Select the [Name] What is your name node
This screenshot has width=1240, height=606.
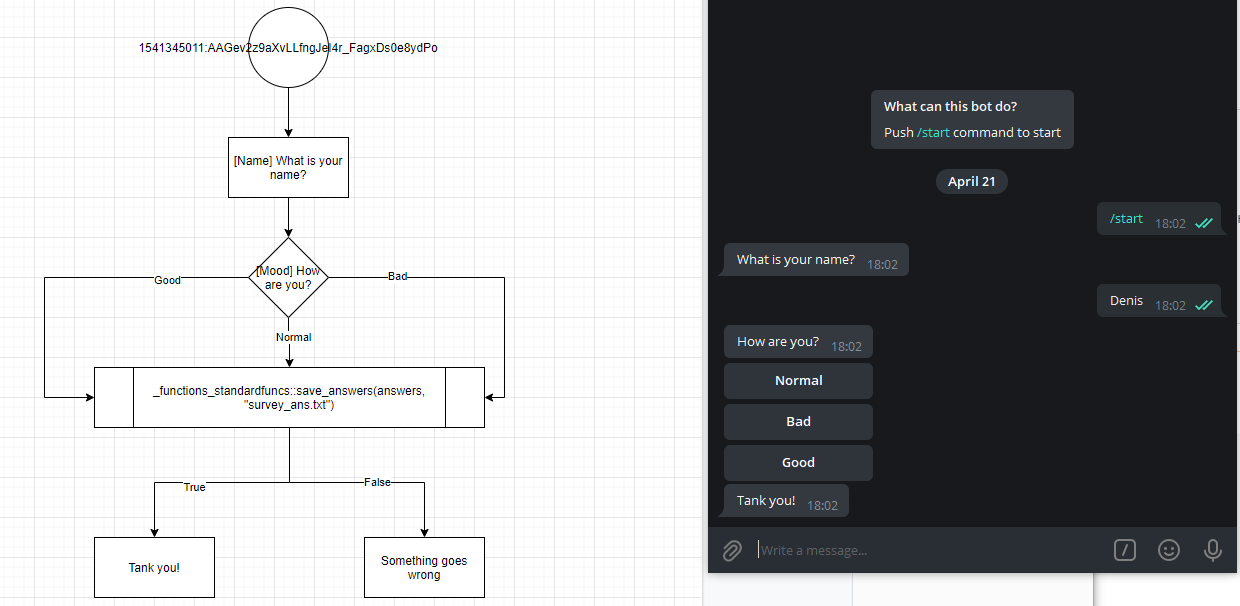tap(288, 167)
